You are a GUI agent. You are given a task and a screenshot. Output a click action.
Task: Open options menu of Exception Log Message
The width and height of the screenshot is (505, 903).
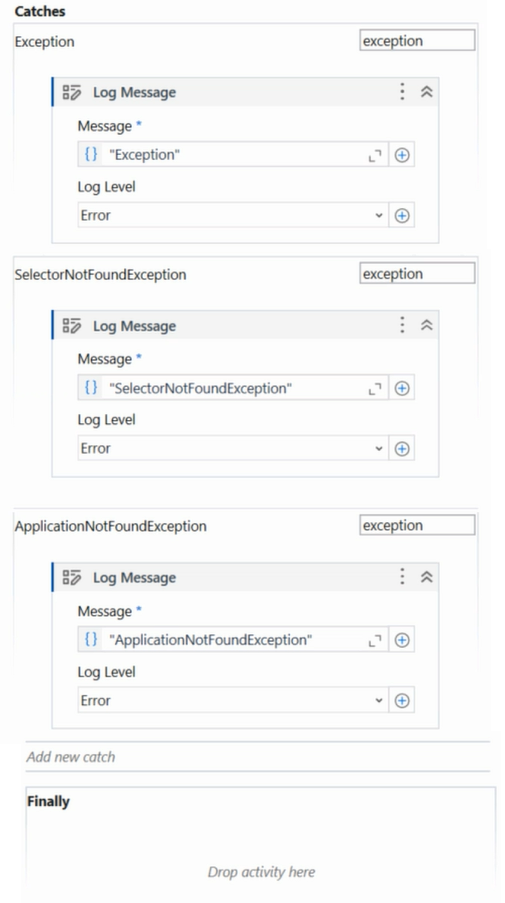click(402, 92)
